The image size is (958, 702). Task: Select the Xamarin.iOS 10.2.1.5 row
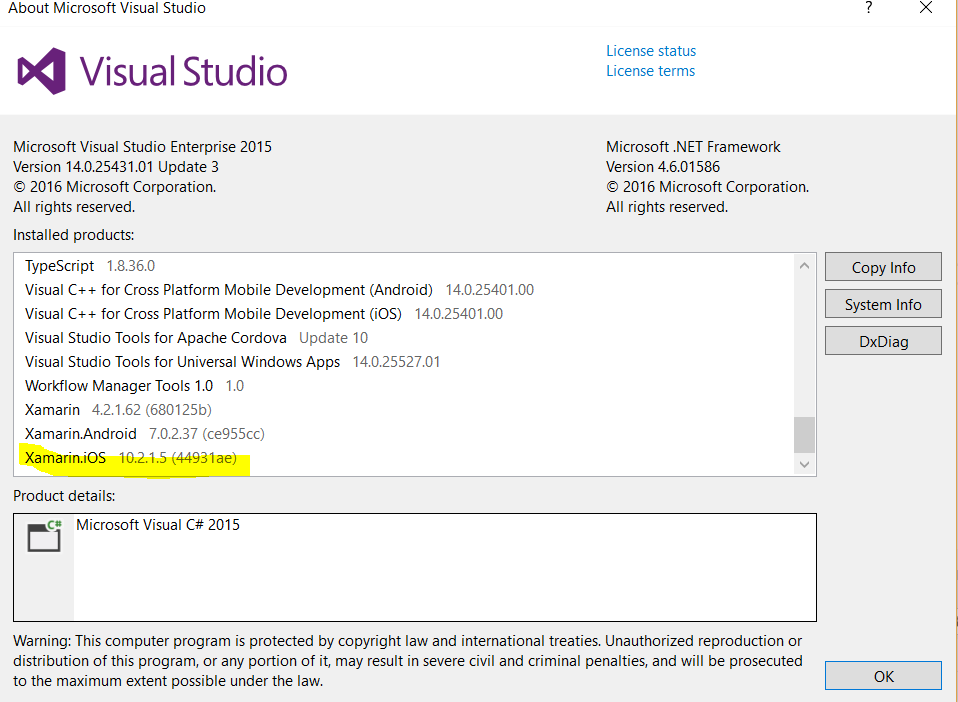tap(403, 458)
